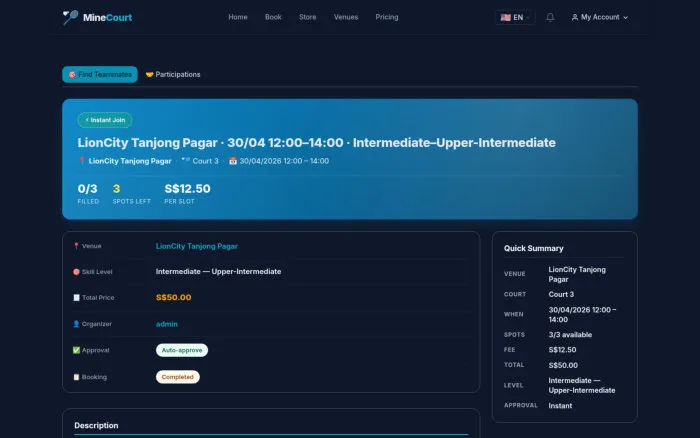This screenshot has width=700, height=438.
Task: Click the Instant Join badge
Action: click(105, 120)
